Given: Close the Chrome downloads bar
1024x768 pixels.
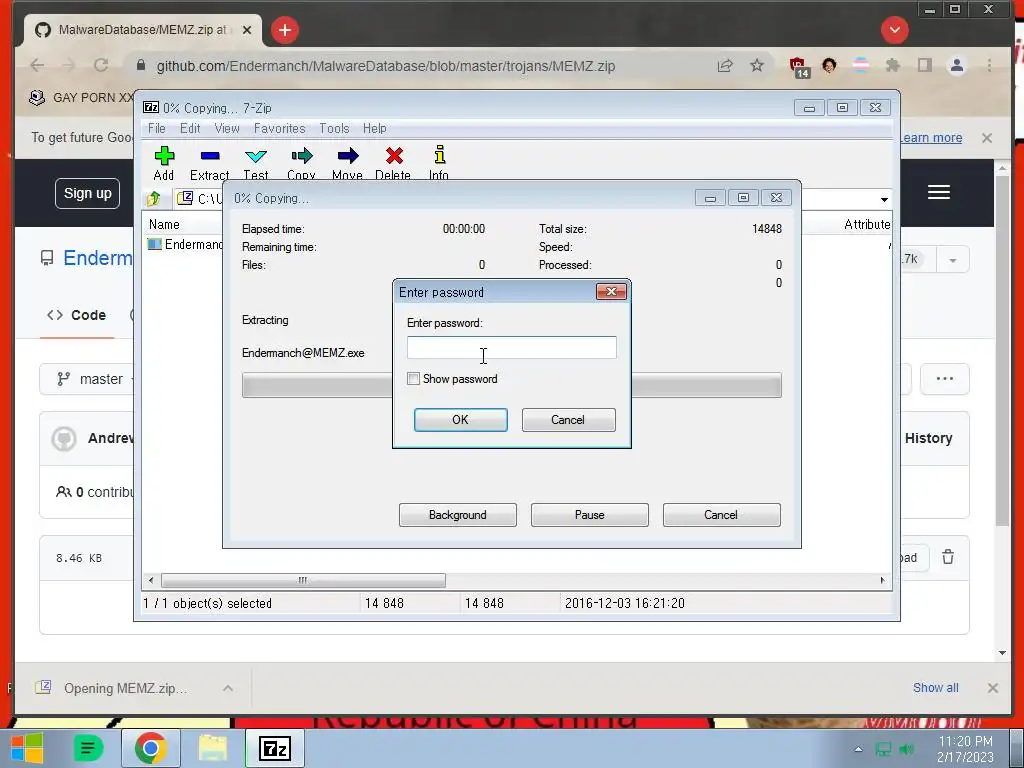Looking at the screenshot, I should (x=993, y=688).
